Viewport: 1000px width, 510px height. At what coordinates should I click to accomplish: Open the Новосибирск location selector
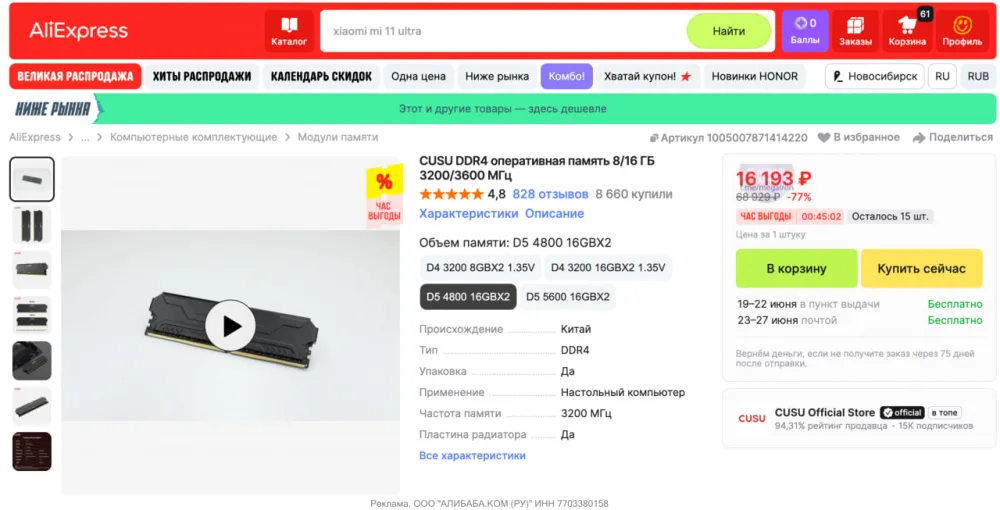875,76
